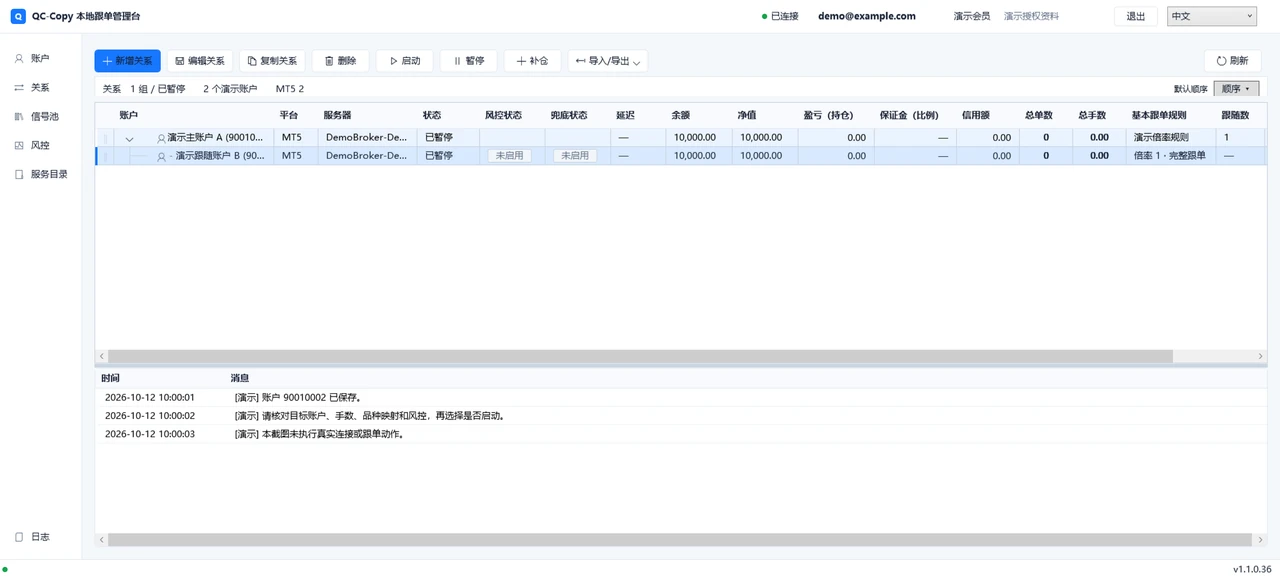The width and height of the screenshot is (1280, 579).
Task: Click the 盈亏 (持仓) column header
Action: (828, 115)
